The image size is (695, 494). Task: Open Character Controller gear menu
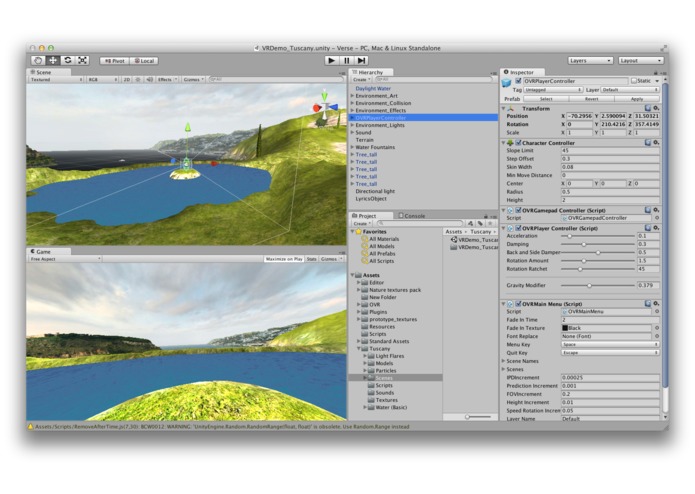pyautogui.click(x=656, y=143)
